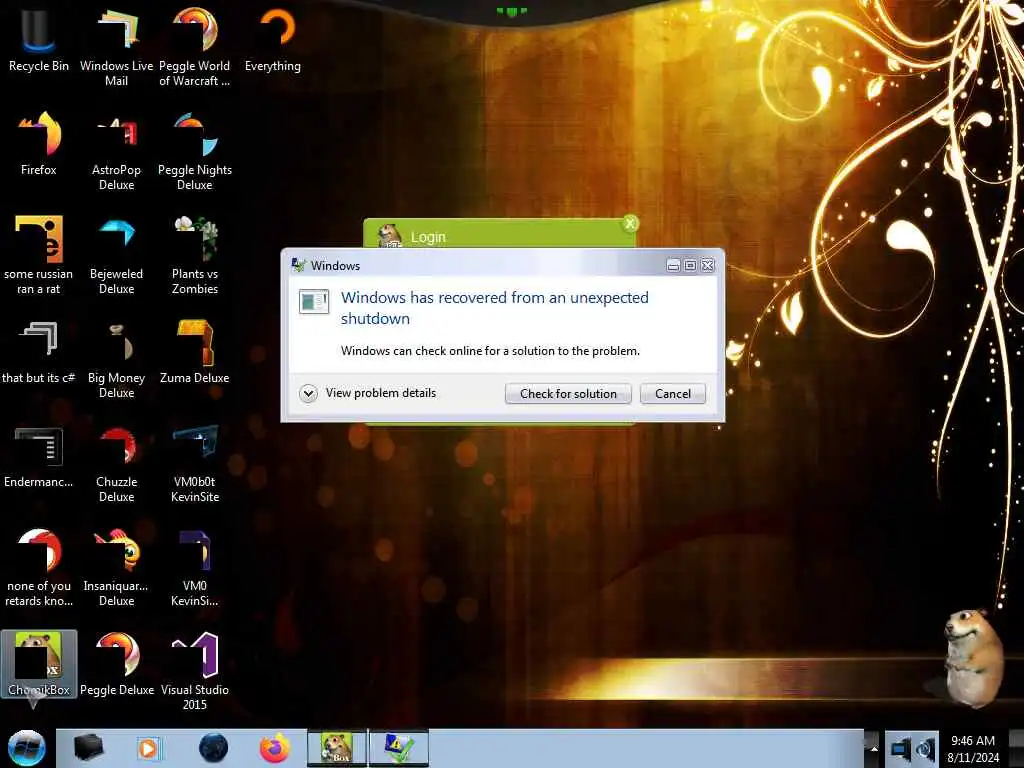This screenshot has width=1024, height=768.
Task: Open the network tray icon
Action: point(900,749)
